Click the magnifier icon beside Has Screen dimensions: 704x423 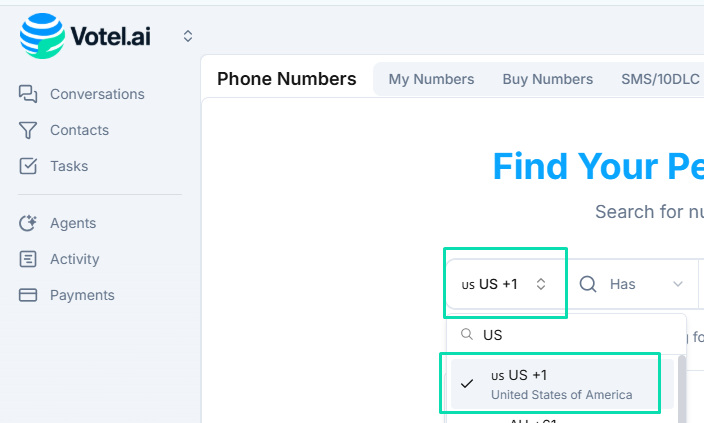tap(588, 284)
